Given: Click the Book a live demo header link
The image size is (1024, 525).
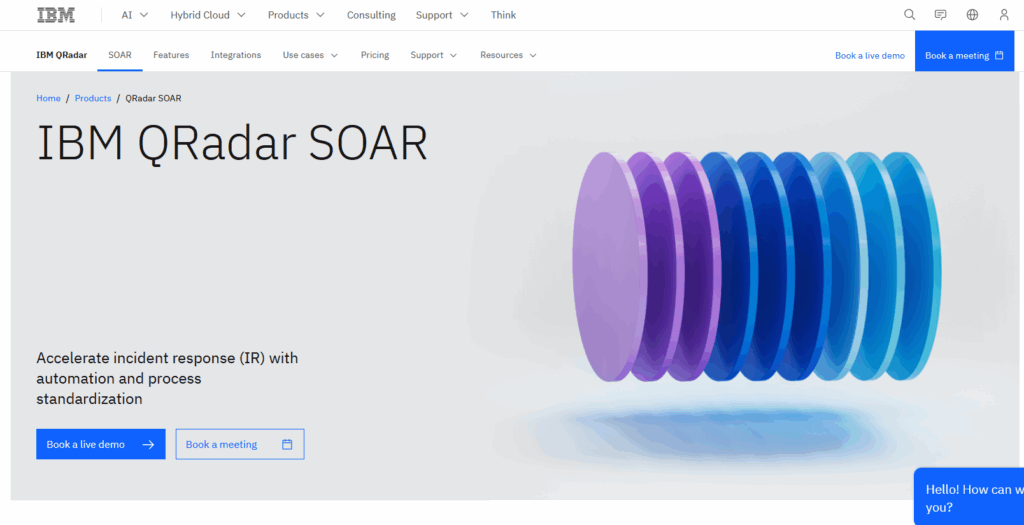Looking at the screenshot, I should [869, 56].
